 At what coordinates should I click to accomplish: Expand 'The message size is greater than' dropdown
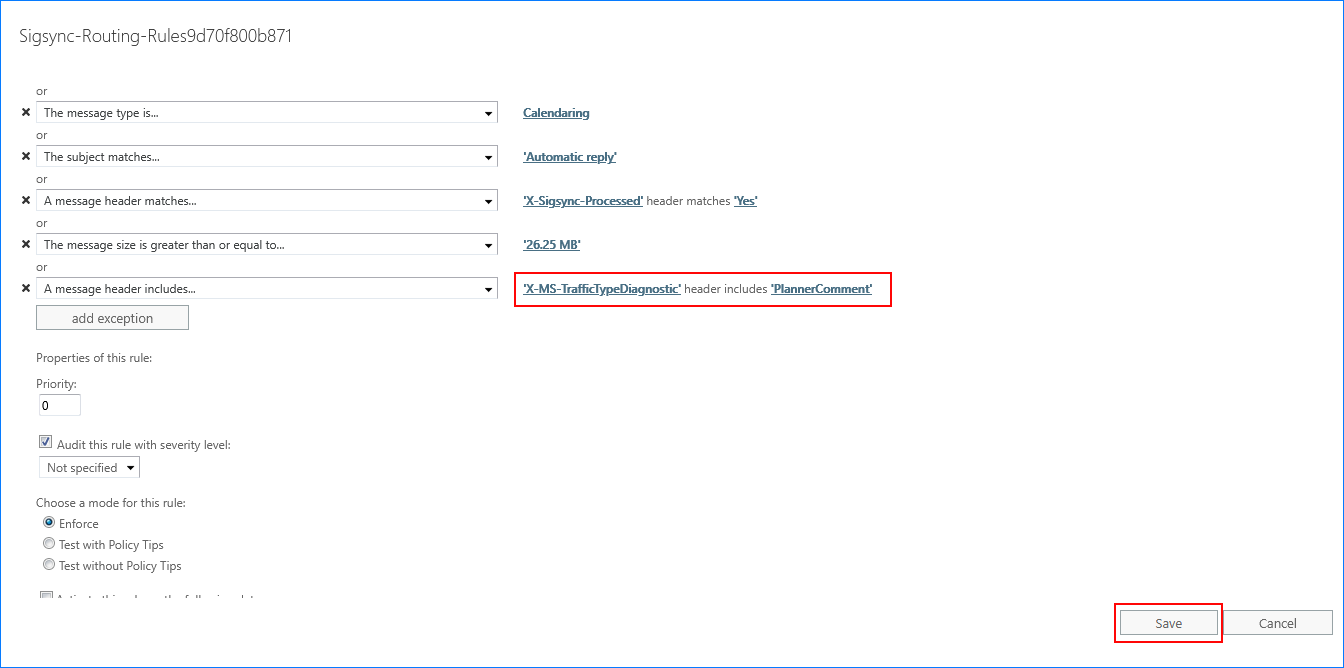click(266, 245)
